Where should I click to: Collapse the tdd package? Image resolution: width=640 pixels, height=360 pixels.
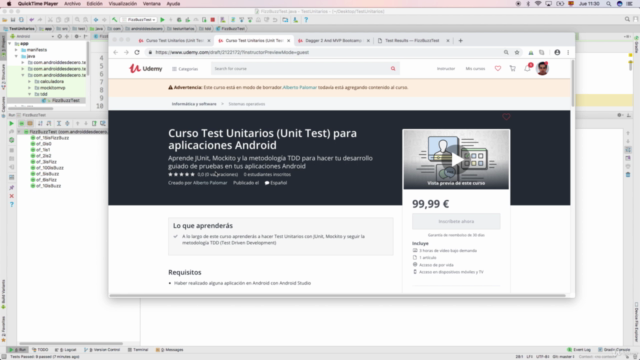(x=29, y=94)
